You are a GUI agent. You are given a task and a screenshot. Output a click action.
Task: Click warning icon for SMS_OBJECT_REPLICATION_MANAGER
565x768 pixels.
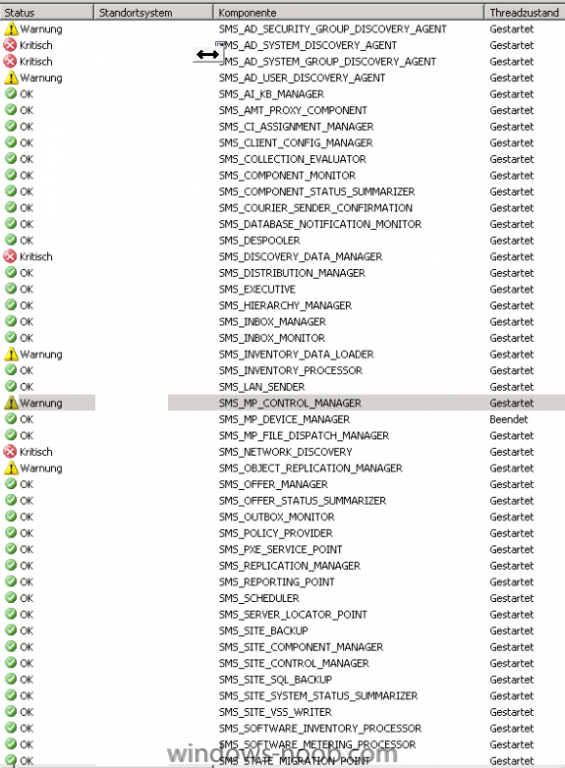click(11, 468)
